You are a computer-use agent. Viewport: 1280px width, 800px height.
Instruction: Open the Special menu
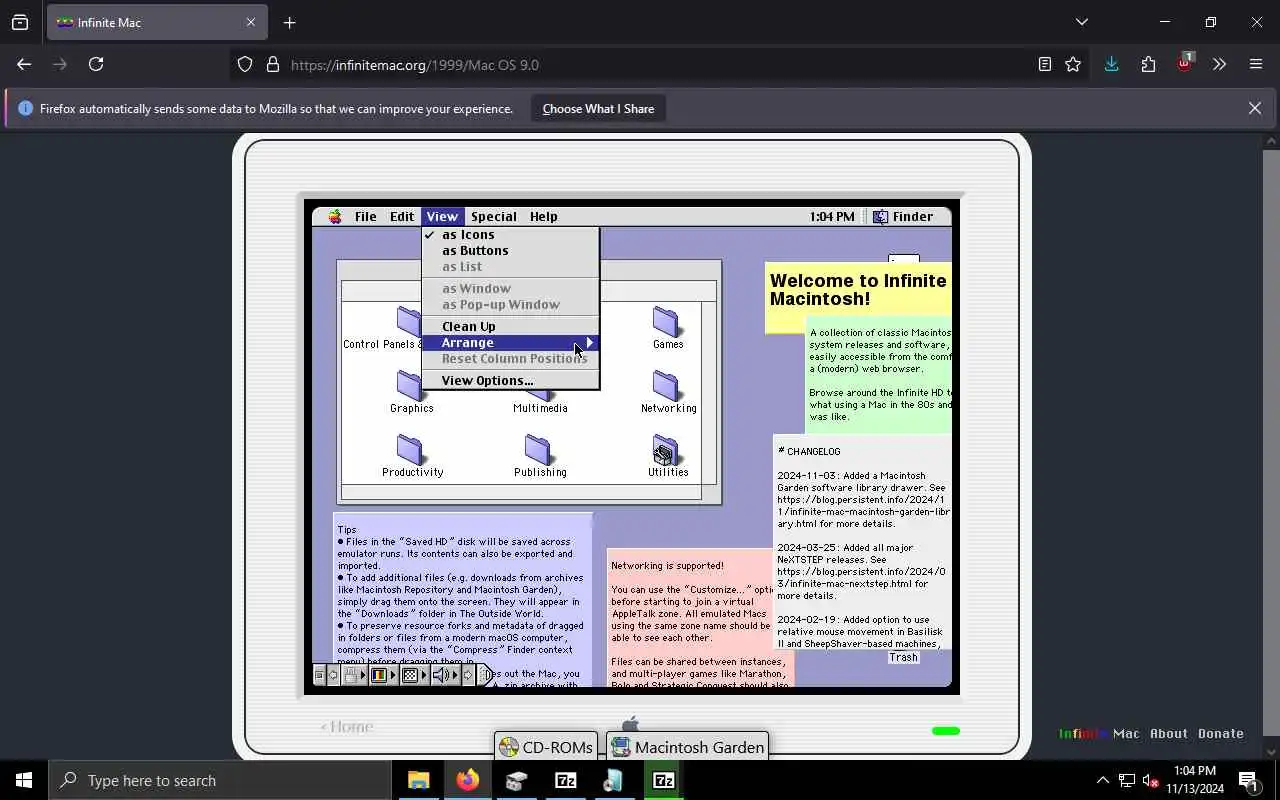pyautogui.click(x=494, y=216)
